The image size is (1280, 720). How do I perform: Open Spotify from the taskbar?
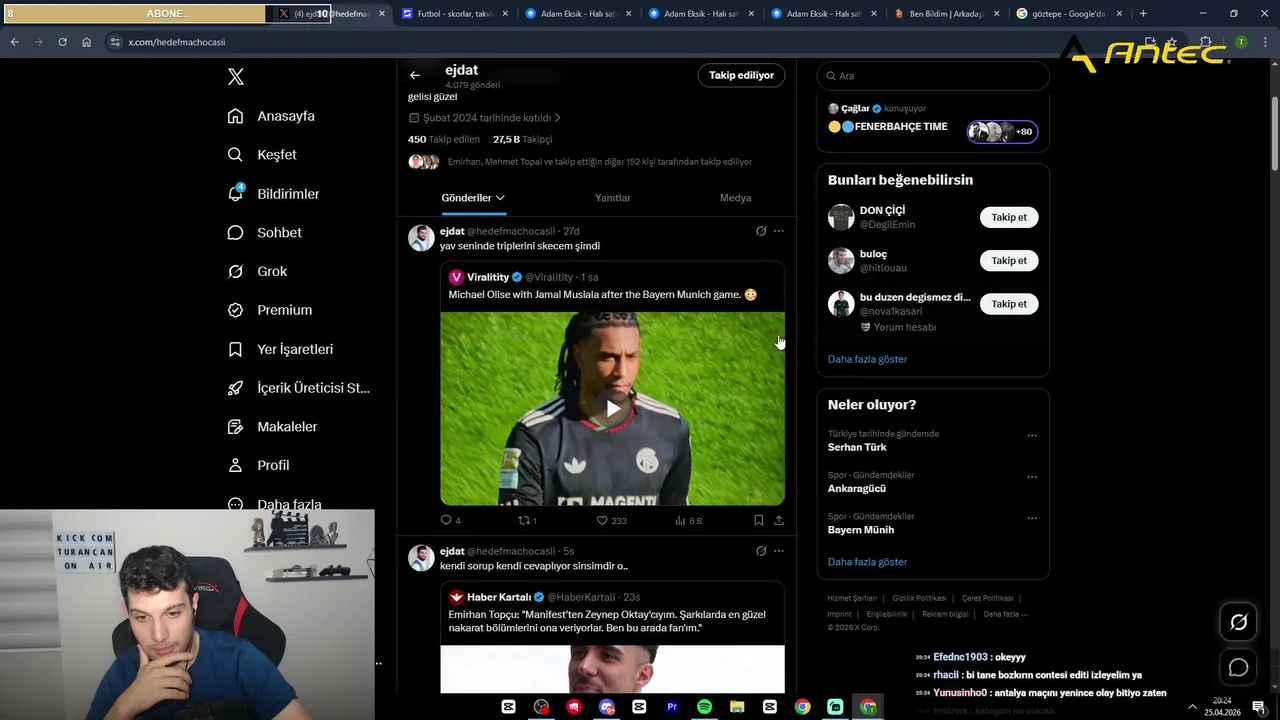click(x=704, y=707)
